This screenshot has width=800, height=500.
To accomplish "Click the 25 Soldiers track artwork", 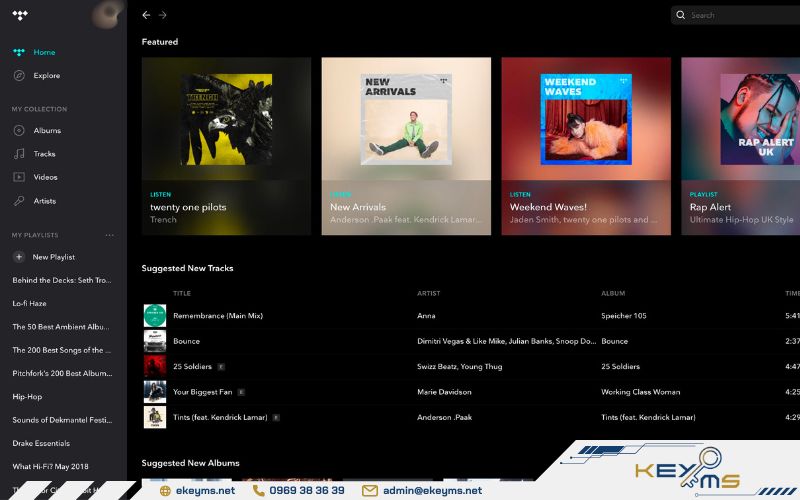I will [x=155, y=366].
